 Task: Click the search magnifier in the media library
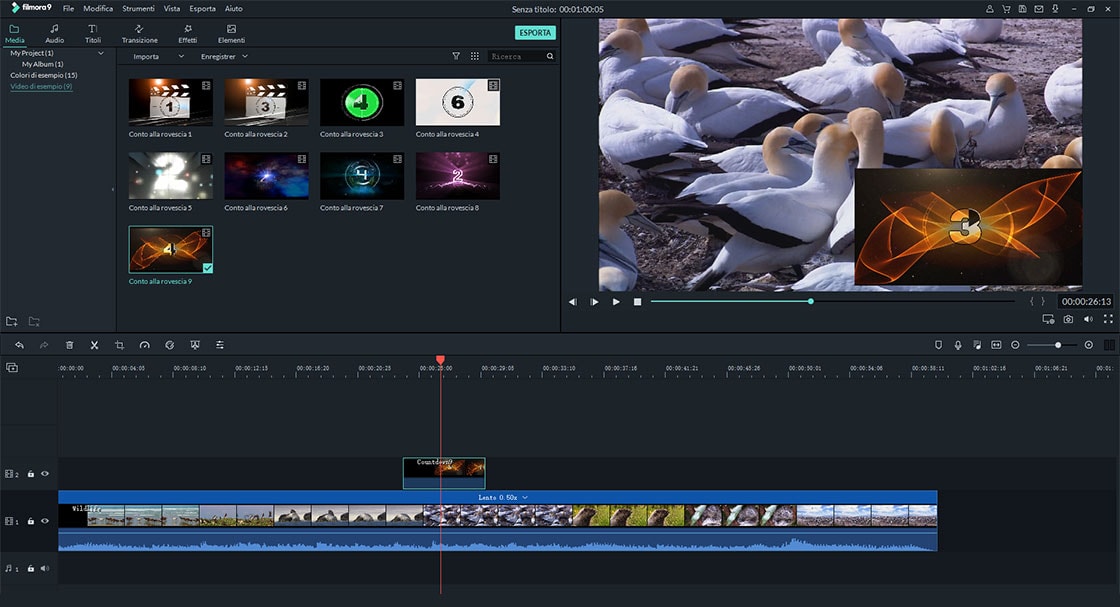point(550,56)
